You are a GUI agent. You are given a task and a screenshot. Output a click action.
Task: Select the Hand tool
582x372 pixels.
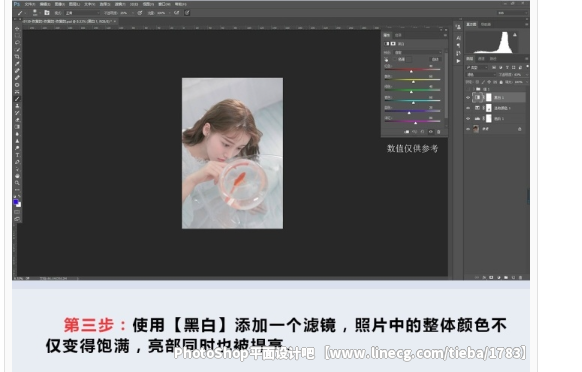17,176
